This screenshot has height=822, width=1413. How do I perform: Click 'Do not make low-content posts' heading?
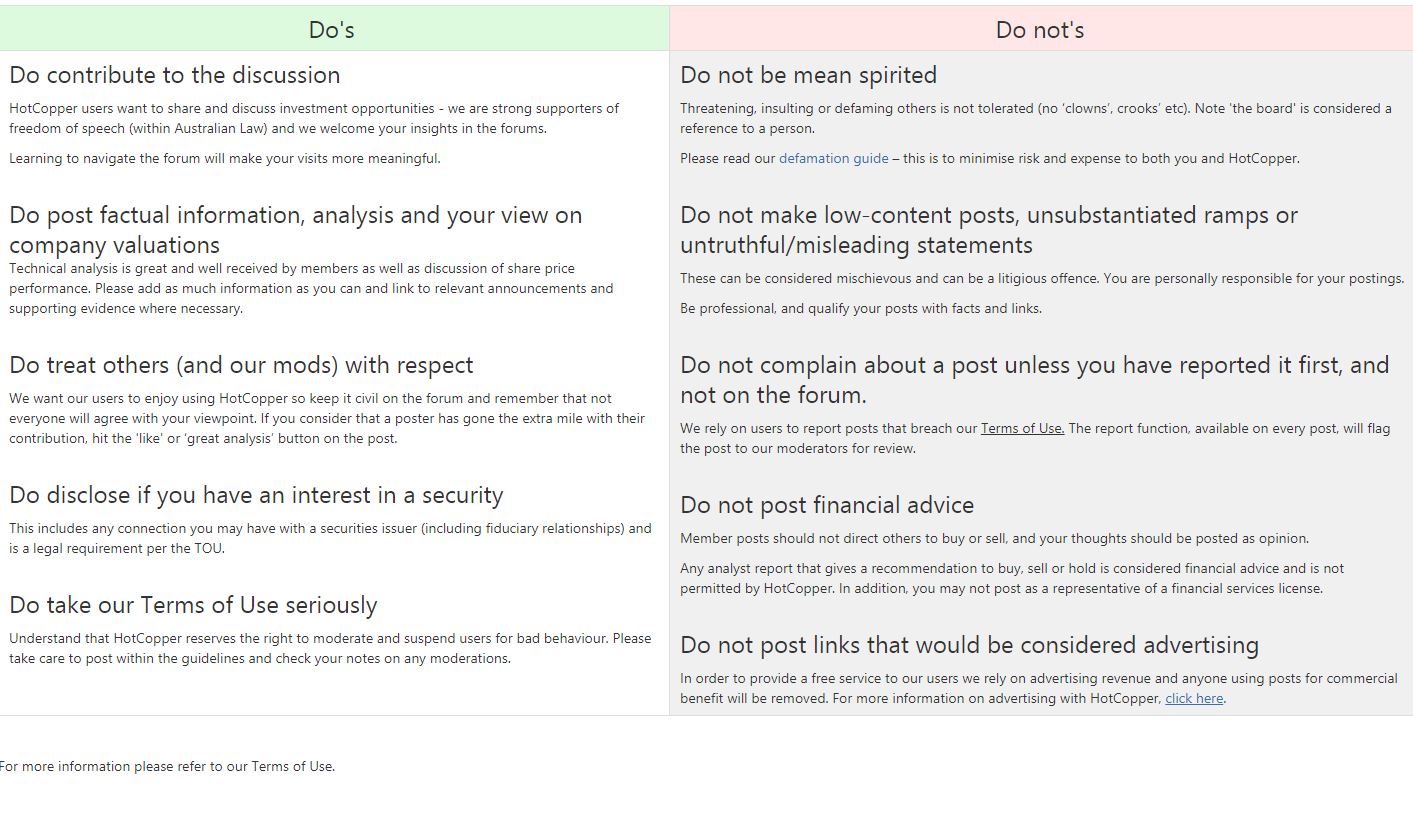coord(989,230)
